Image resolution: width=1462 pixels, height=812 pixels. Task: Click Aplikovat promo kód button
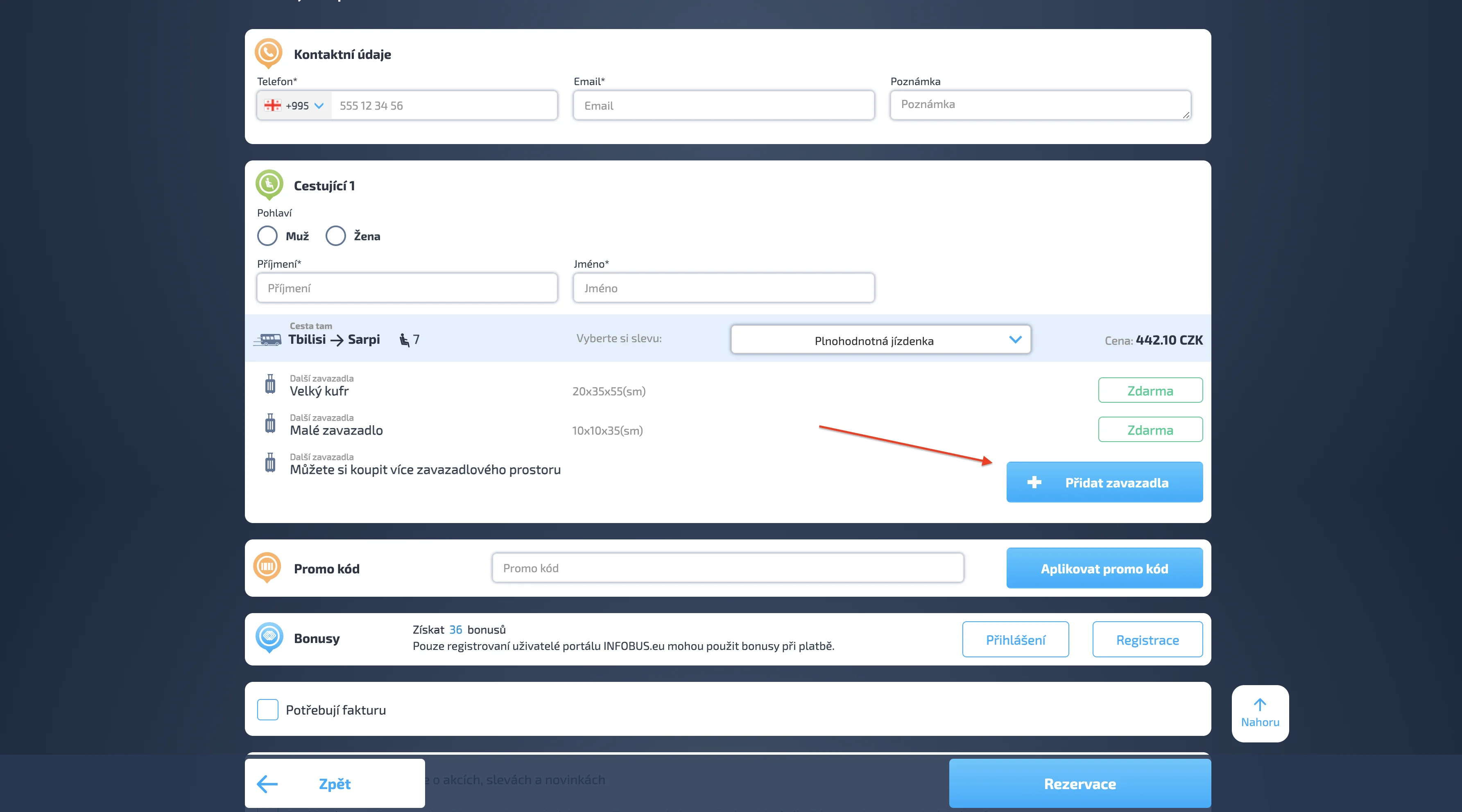[x=1104, y=568]
